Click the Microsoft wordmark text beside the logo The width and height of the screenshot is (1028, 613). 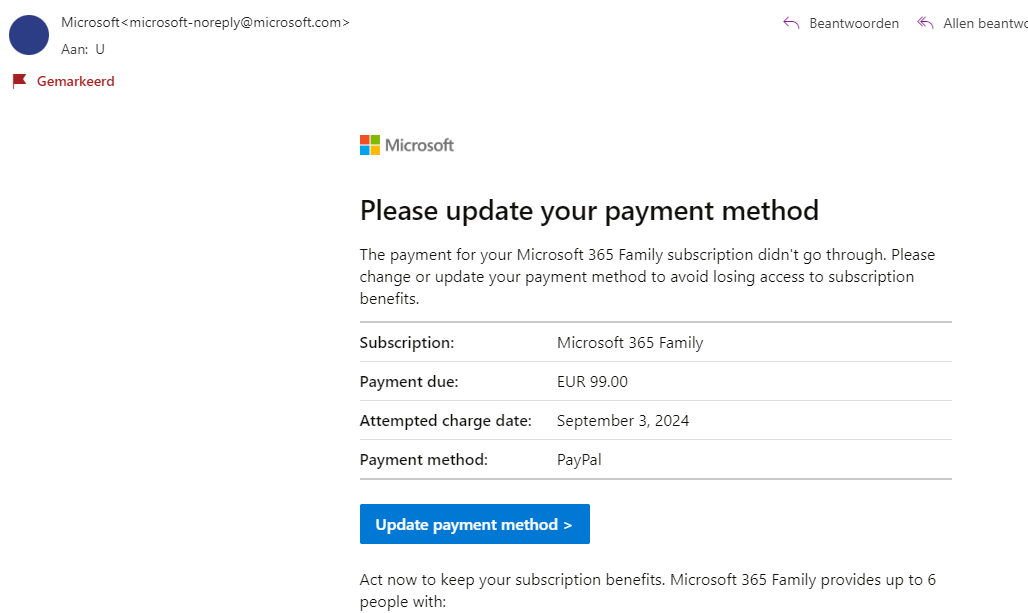point(419,145)
